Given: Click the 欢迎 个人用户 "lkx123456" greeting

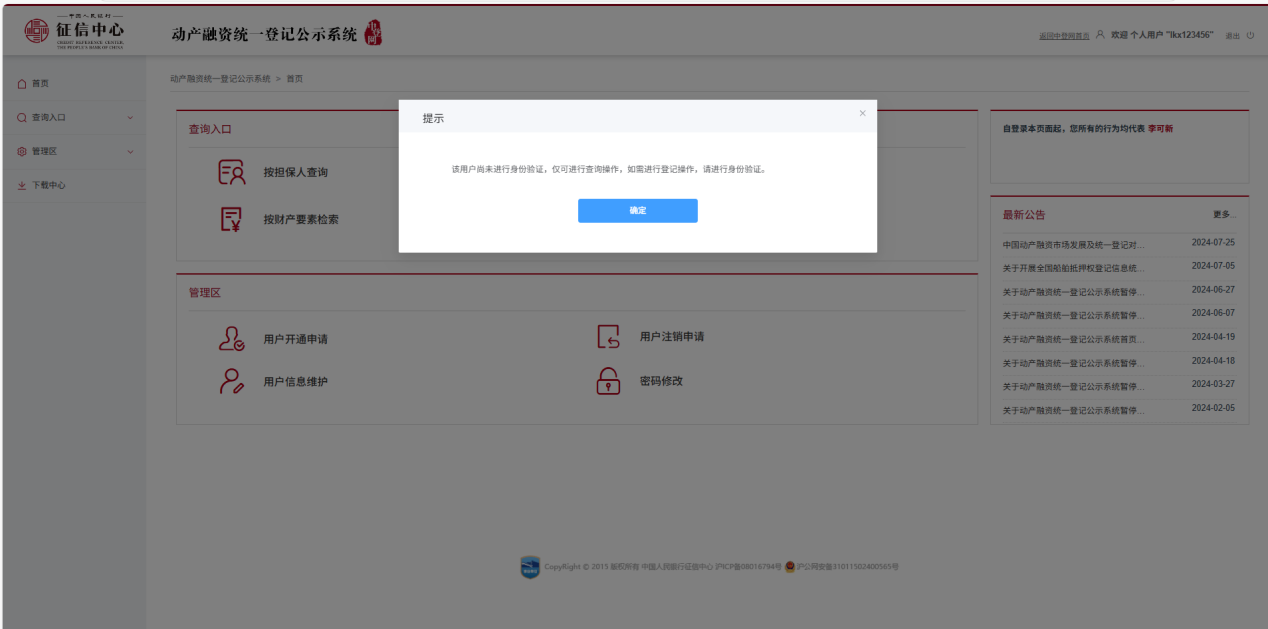Looking at the screenshot, I should [1162, 35].
